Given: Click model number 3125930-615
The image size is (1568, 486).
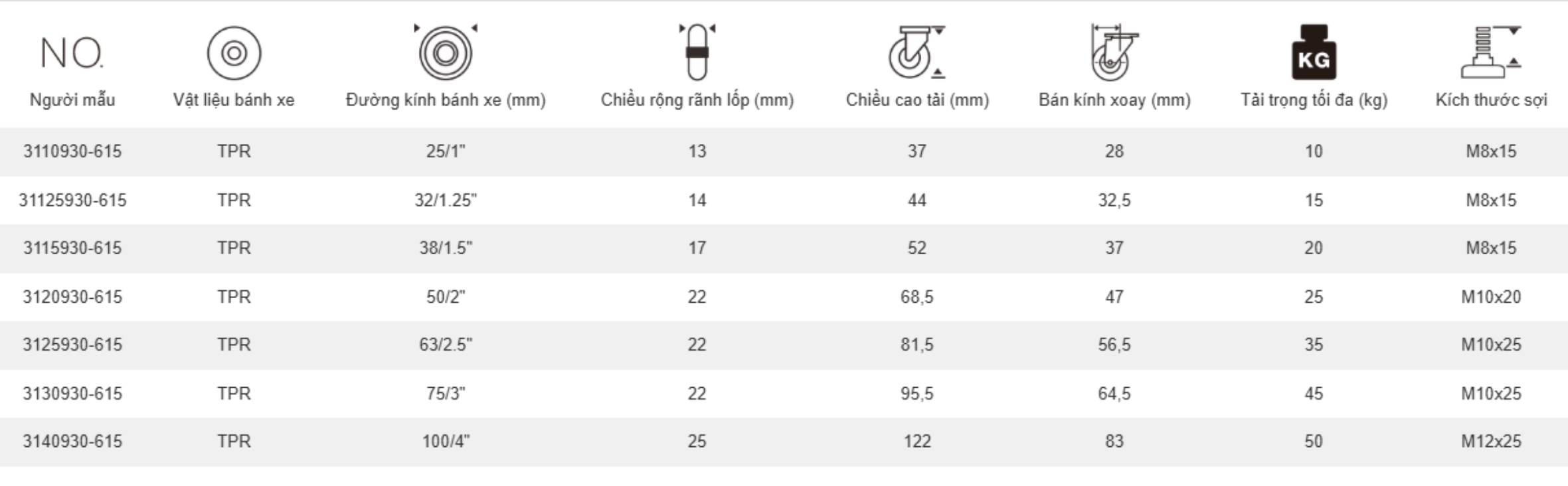Looking at the screenshot, I should (x=72, y=345).
